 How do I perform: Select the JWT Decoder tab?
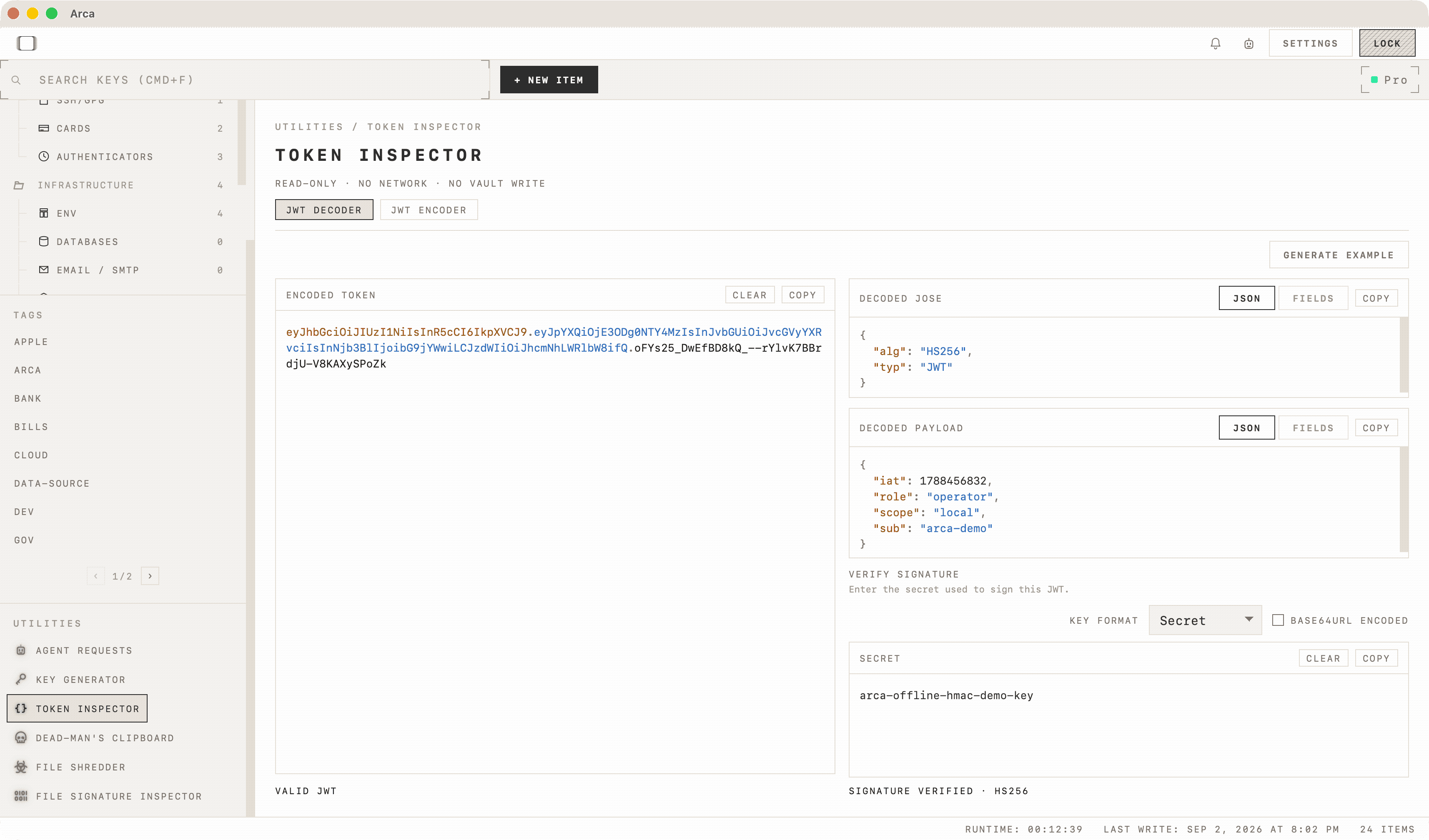coord(324,210)
